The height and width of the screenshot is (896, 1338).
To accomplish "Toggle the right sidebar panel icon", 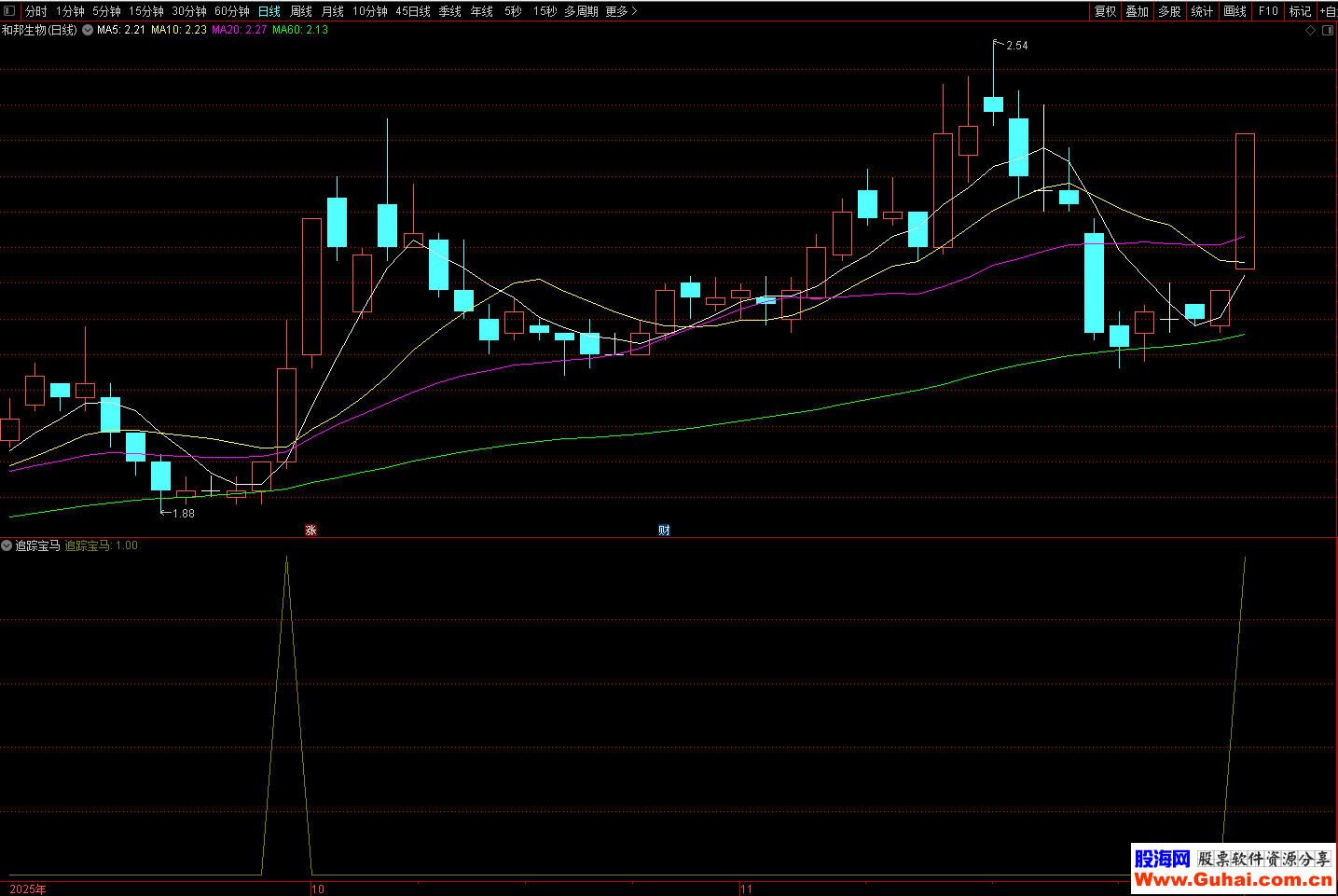I will [x=1328, y=31].
